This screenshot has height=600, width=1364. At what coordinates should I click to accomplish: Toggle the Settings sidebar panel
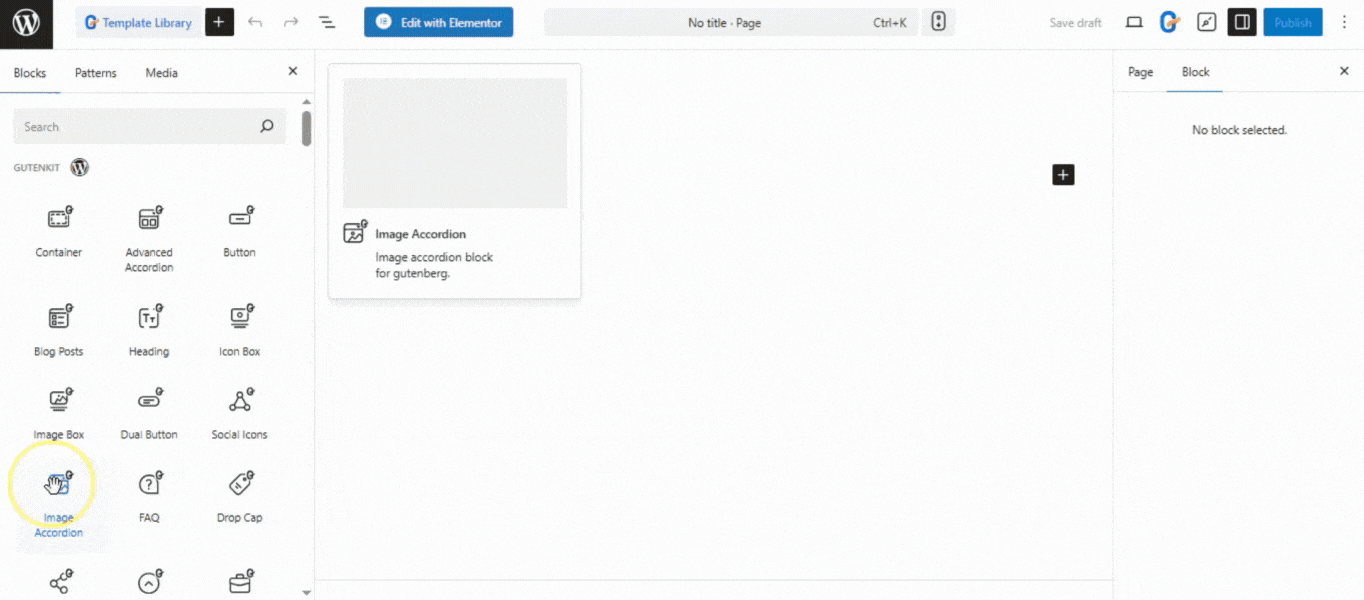coord(1241,21)
